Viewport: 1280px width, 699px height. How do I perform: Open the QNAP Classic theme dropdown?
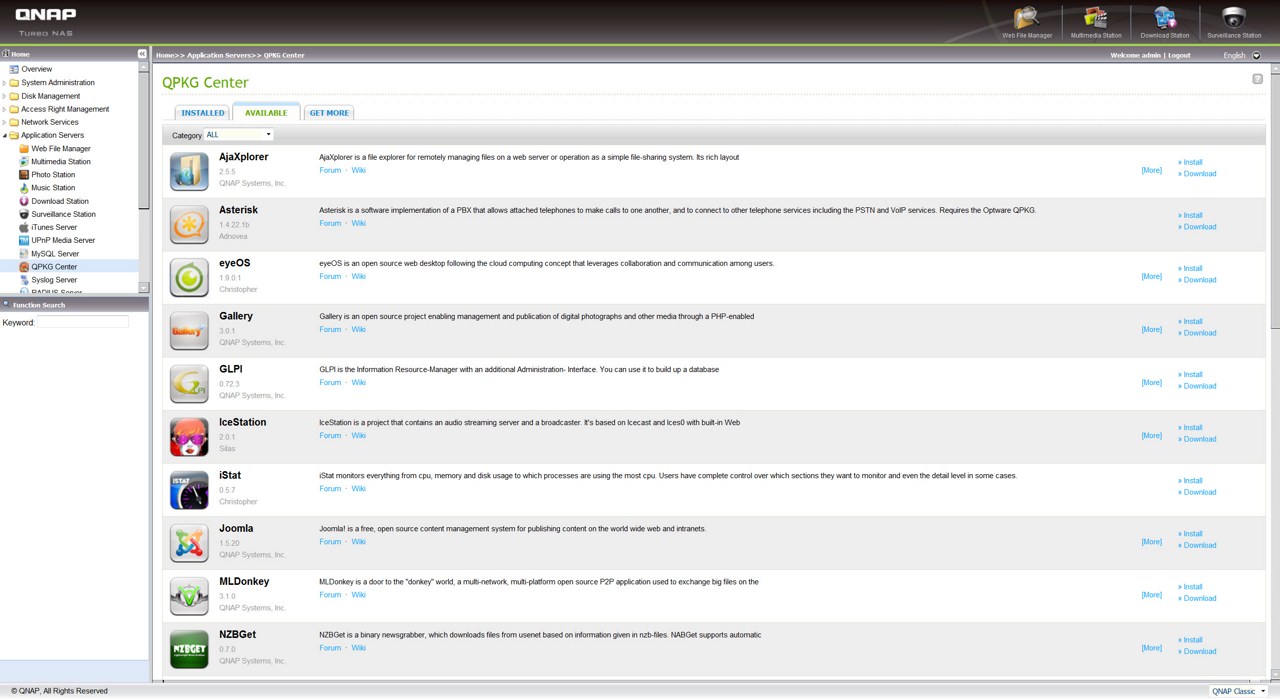(1238, 691)
